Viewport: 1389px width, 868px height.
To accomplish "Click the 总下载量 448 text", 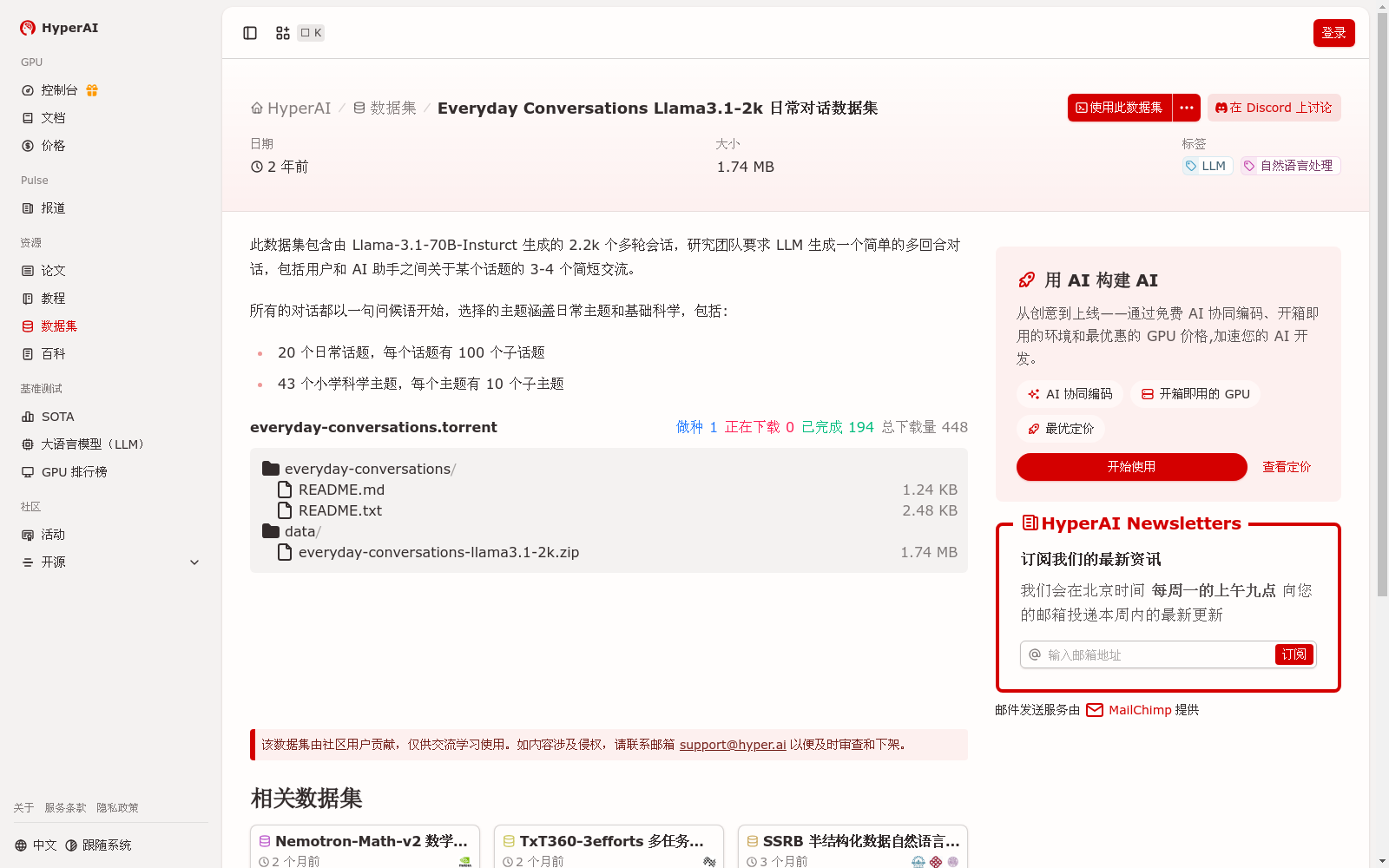I will click(925, 427).
